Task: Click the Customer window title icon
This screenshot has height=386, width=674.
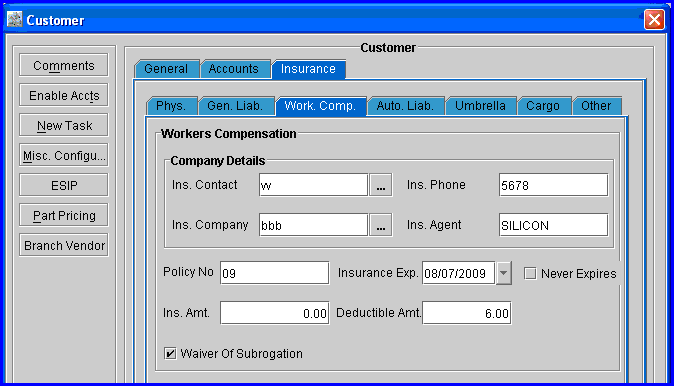Action: tap(15, 19)
